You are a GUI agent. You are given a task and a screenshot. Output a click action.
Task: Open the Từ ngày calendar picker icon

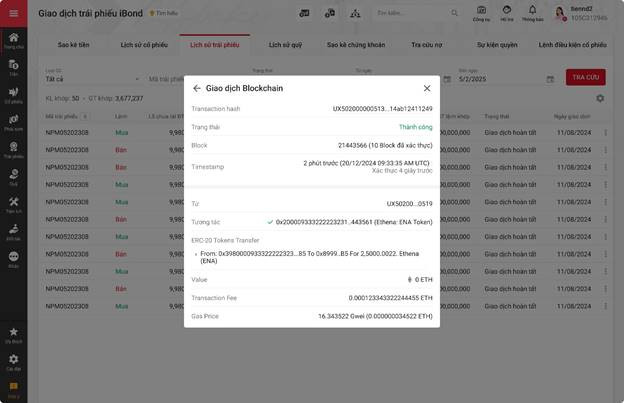click(447, 79)
